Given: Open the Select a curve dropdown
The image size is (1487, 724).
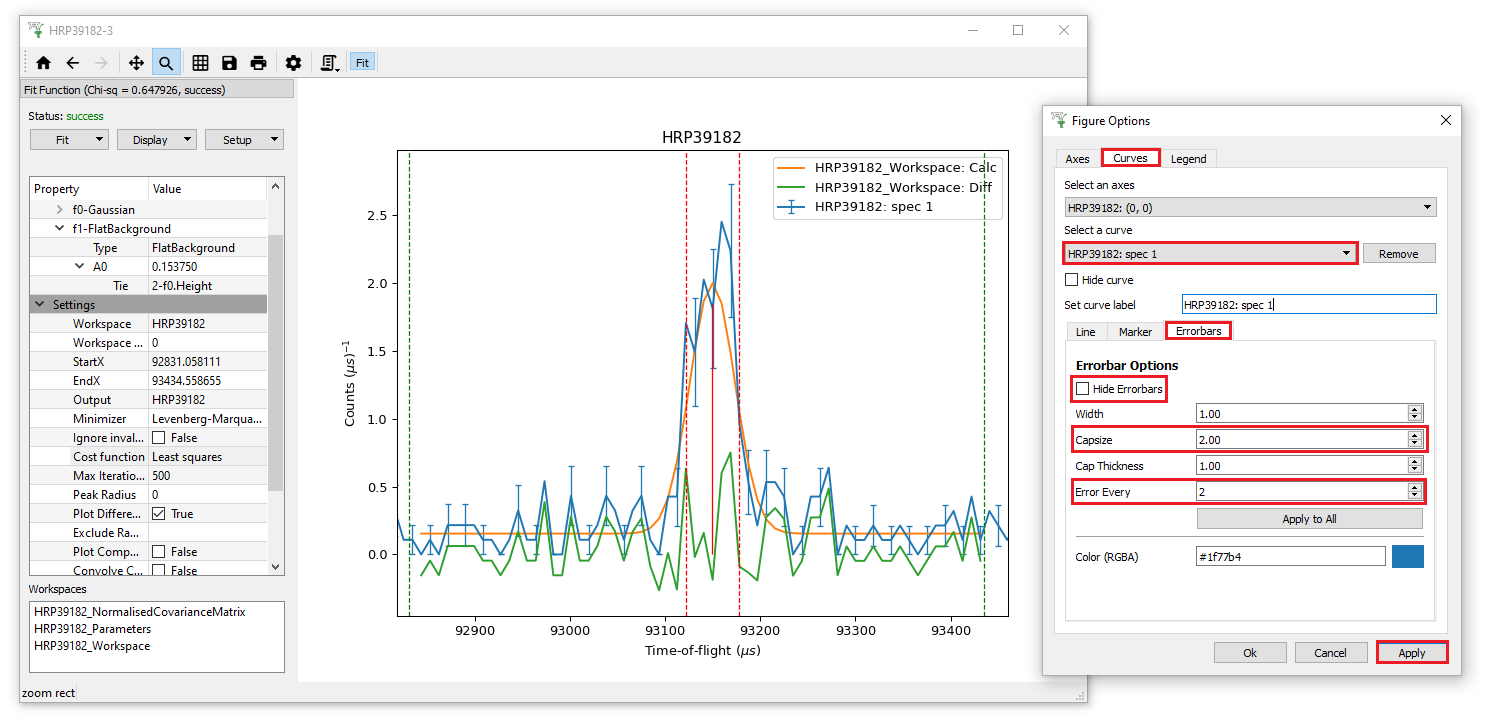Looking at the screenshot, I should 1210,254.
